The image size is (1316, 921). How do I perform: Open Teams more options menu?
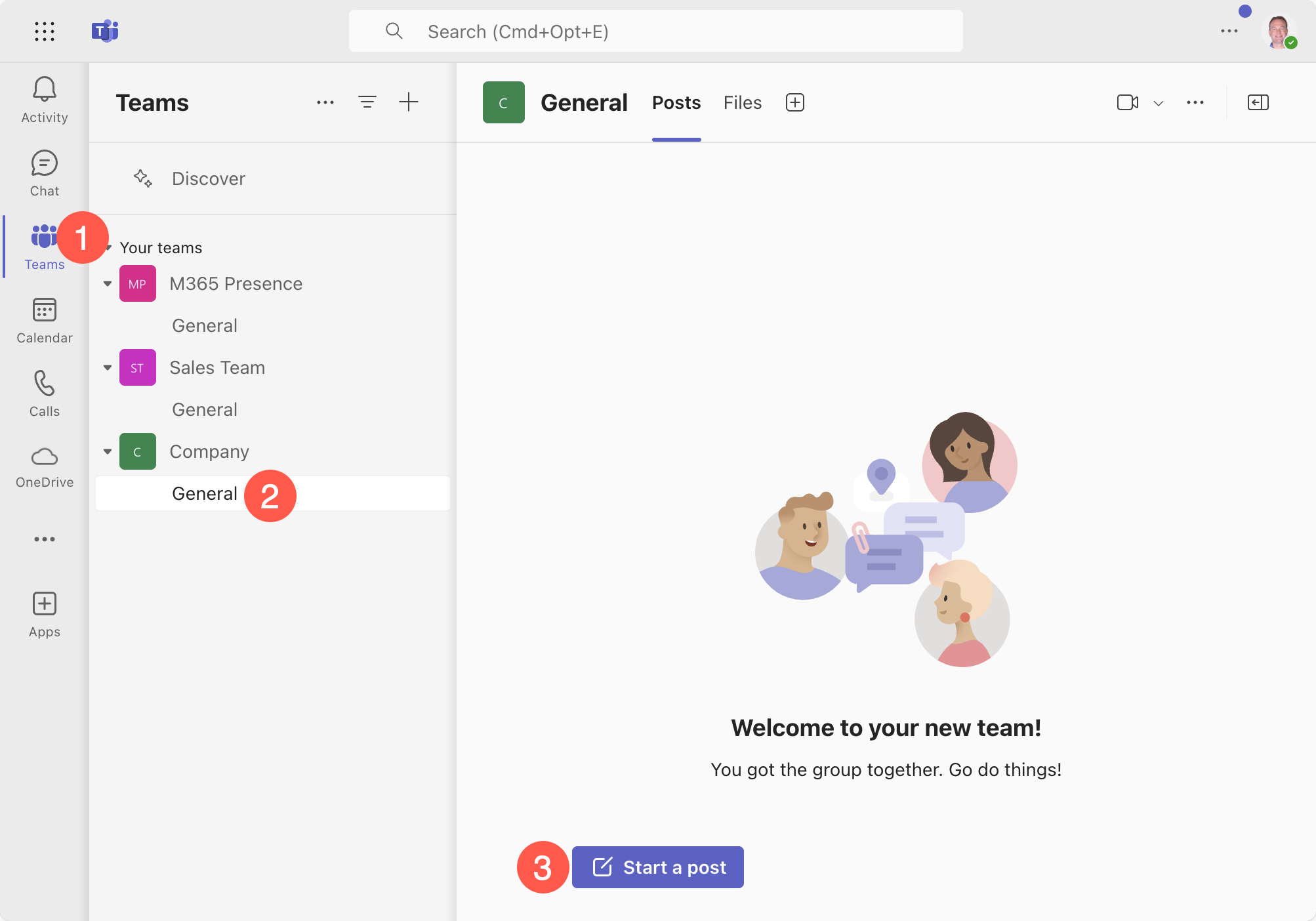pos(325,102)
